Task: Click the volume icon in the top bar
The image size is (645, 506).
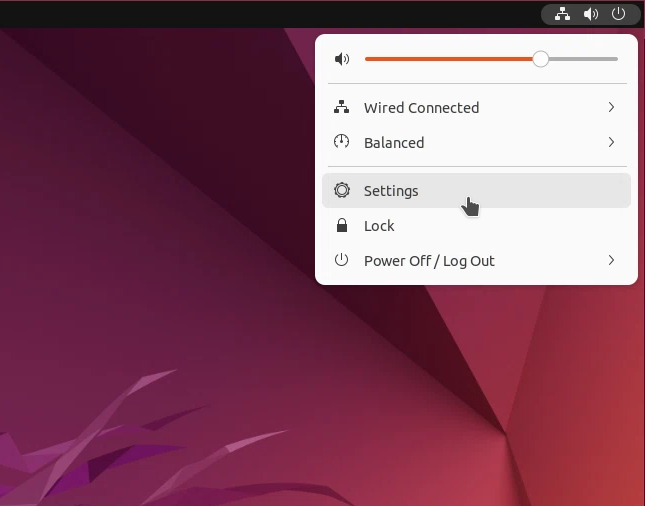Action: (590, 14)
